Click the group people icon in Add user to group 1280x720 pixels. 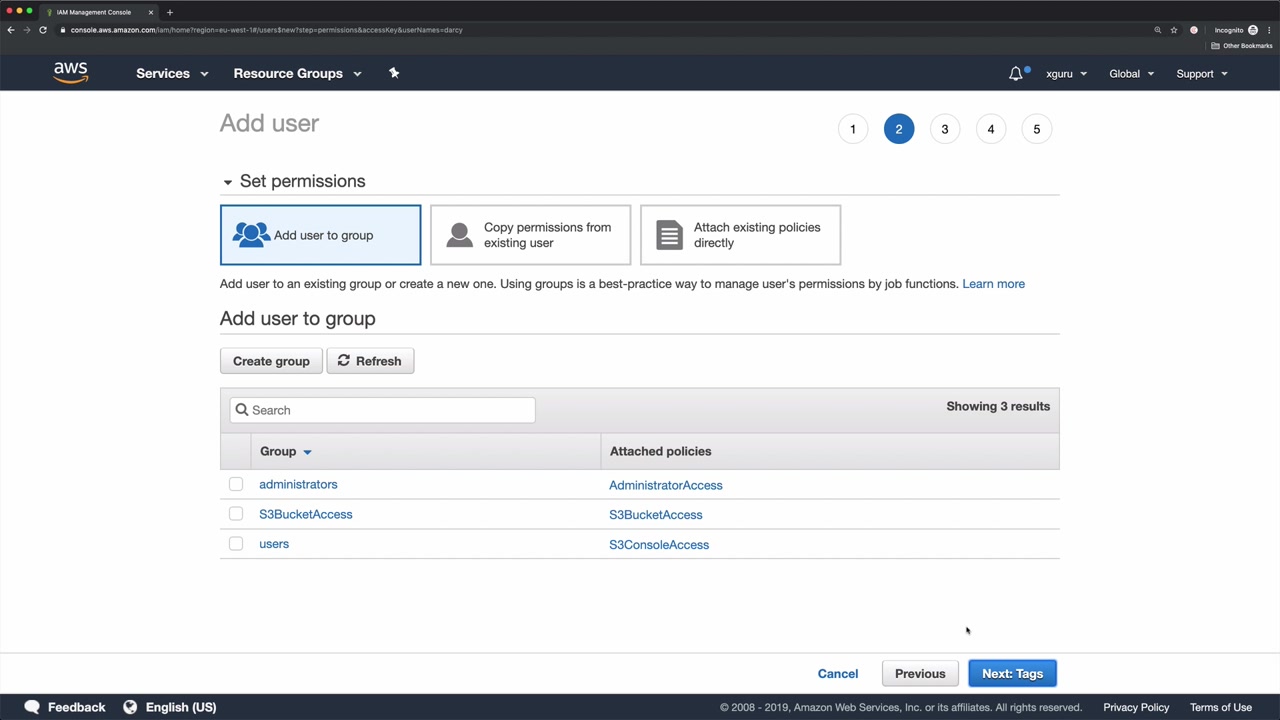click(x=251, y=235)
